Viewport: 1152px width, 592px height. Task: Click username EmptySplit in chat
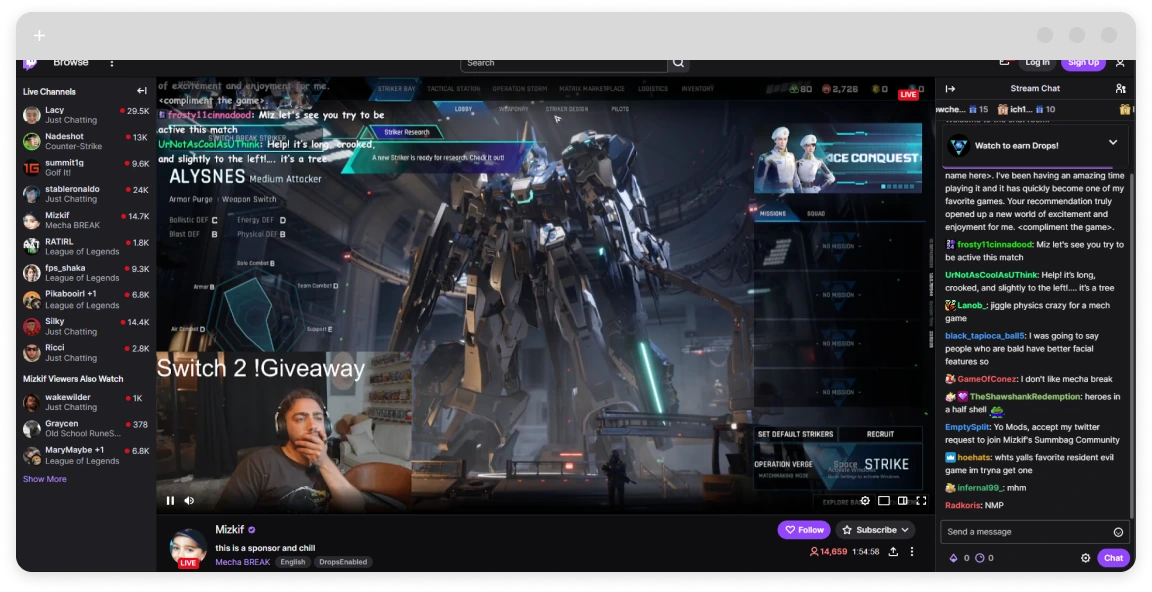[x=967, y=427]
